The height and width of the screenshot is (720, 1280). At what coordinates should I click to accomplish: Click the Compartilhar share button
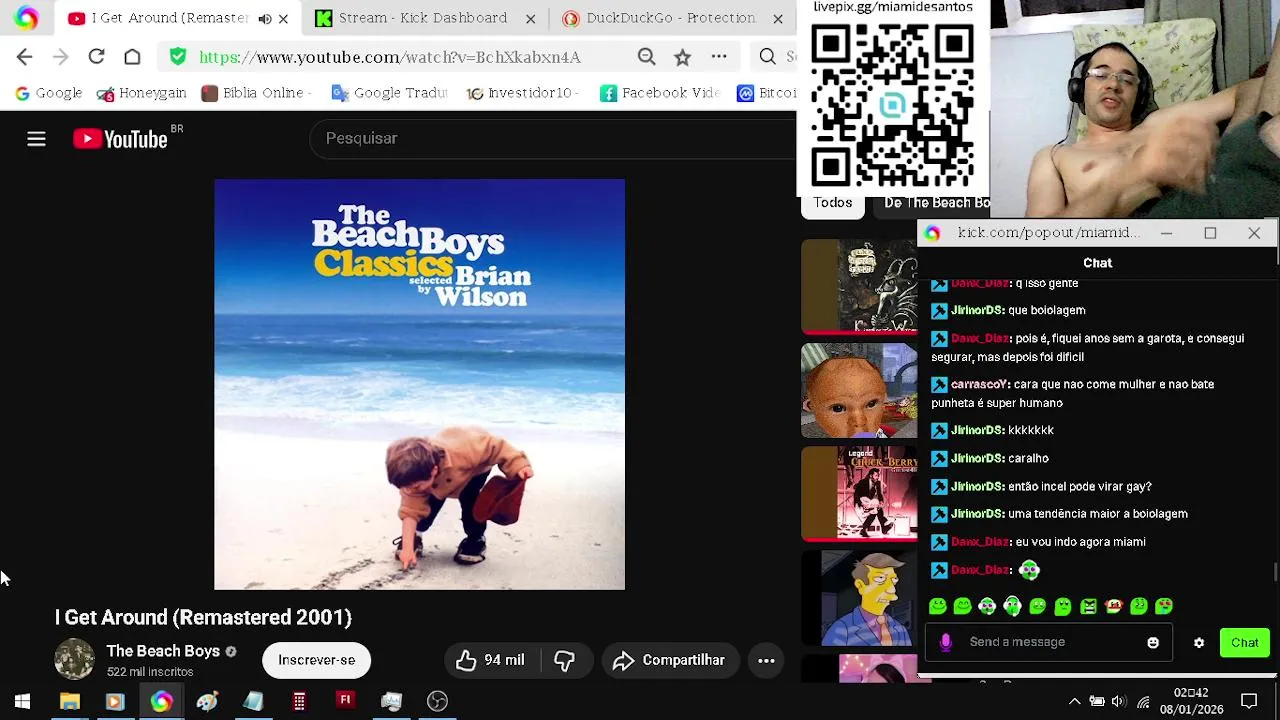pyautogui.click(x=669, y=660)
